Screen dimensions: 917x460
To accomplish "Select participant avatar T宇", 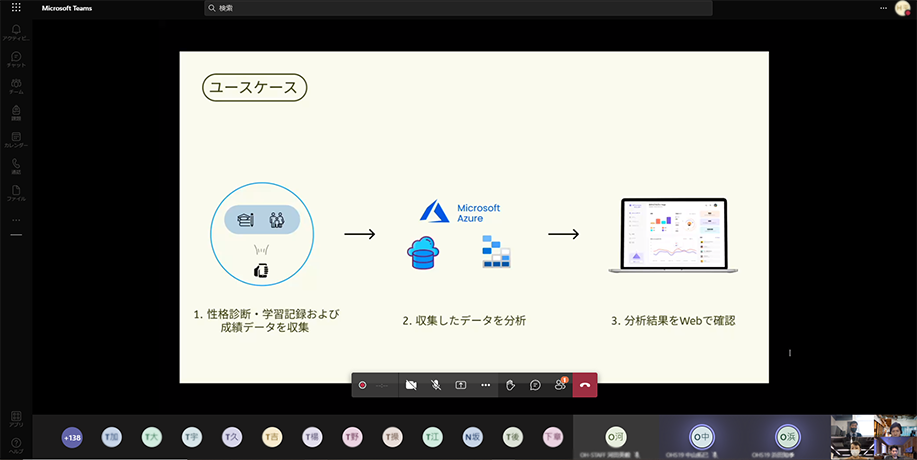I will [192, 437].
